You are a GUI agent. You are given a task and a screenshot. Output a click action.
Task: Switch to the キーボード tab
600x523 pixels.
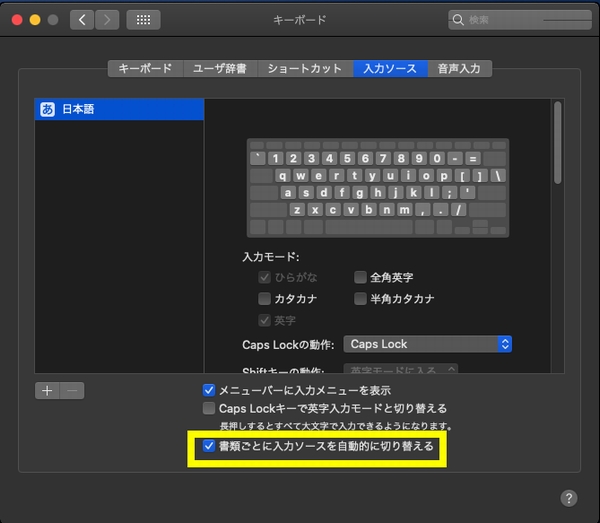[x=145, y=68]
